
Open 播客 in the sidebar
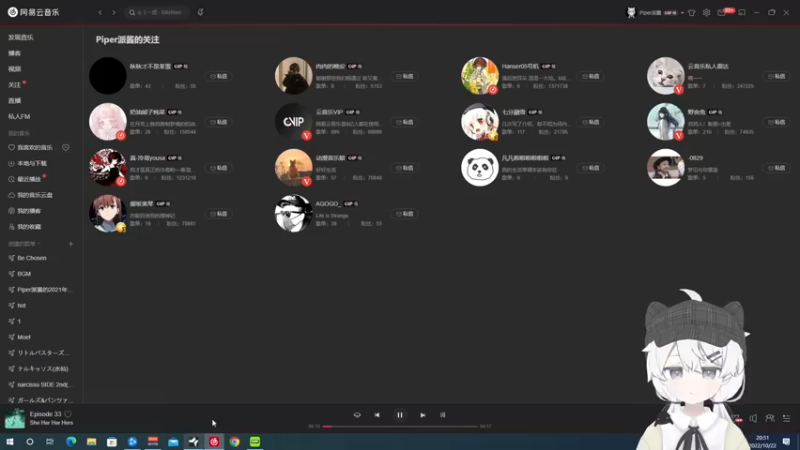[14, 53]
